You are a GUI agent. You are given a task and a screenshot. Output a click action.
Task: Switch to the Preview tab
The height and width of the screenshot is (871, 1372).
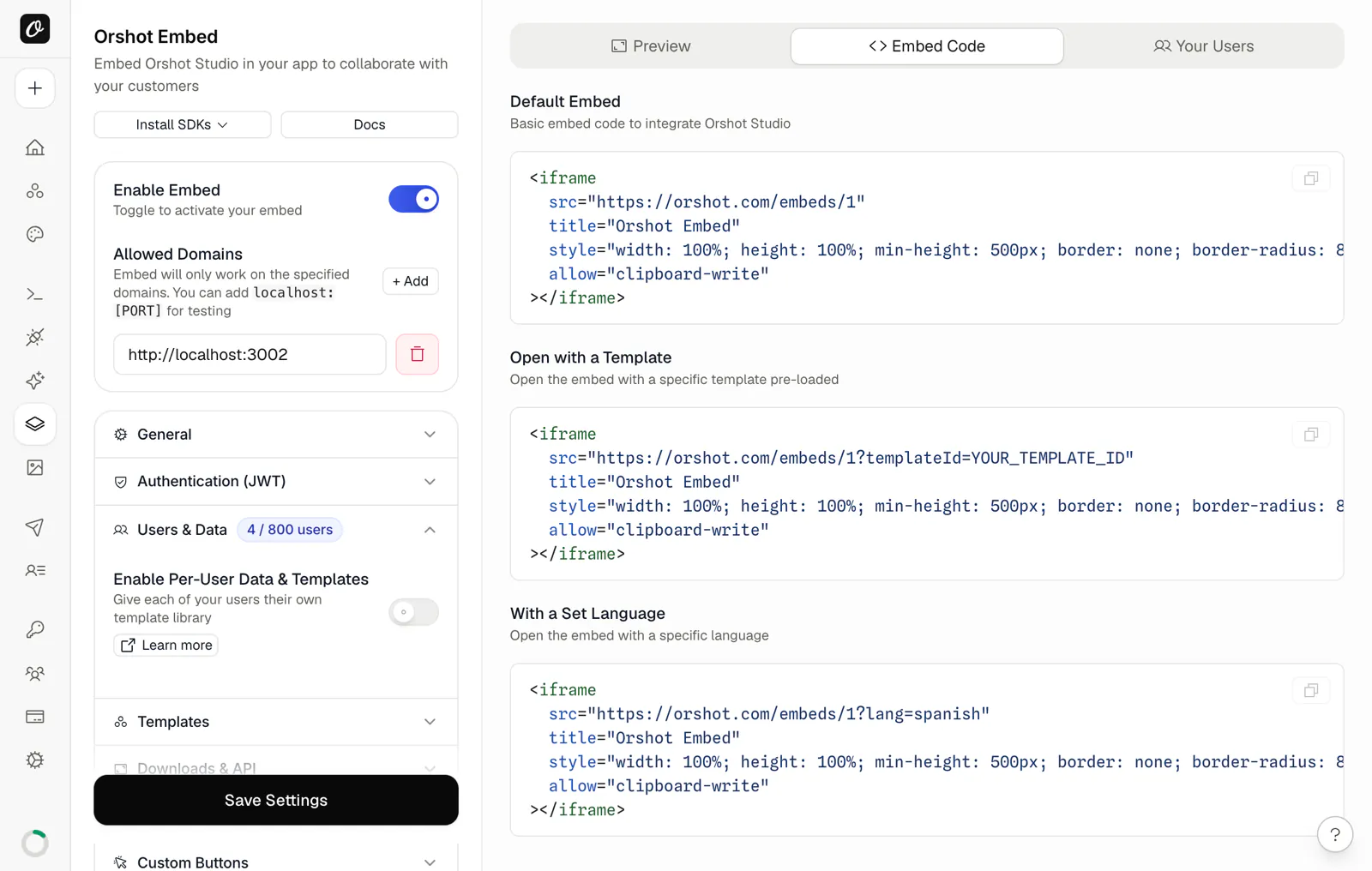point(651,46)
